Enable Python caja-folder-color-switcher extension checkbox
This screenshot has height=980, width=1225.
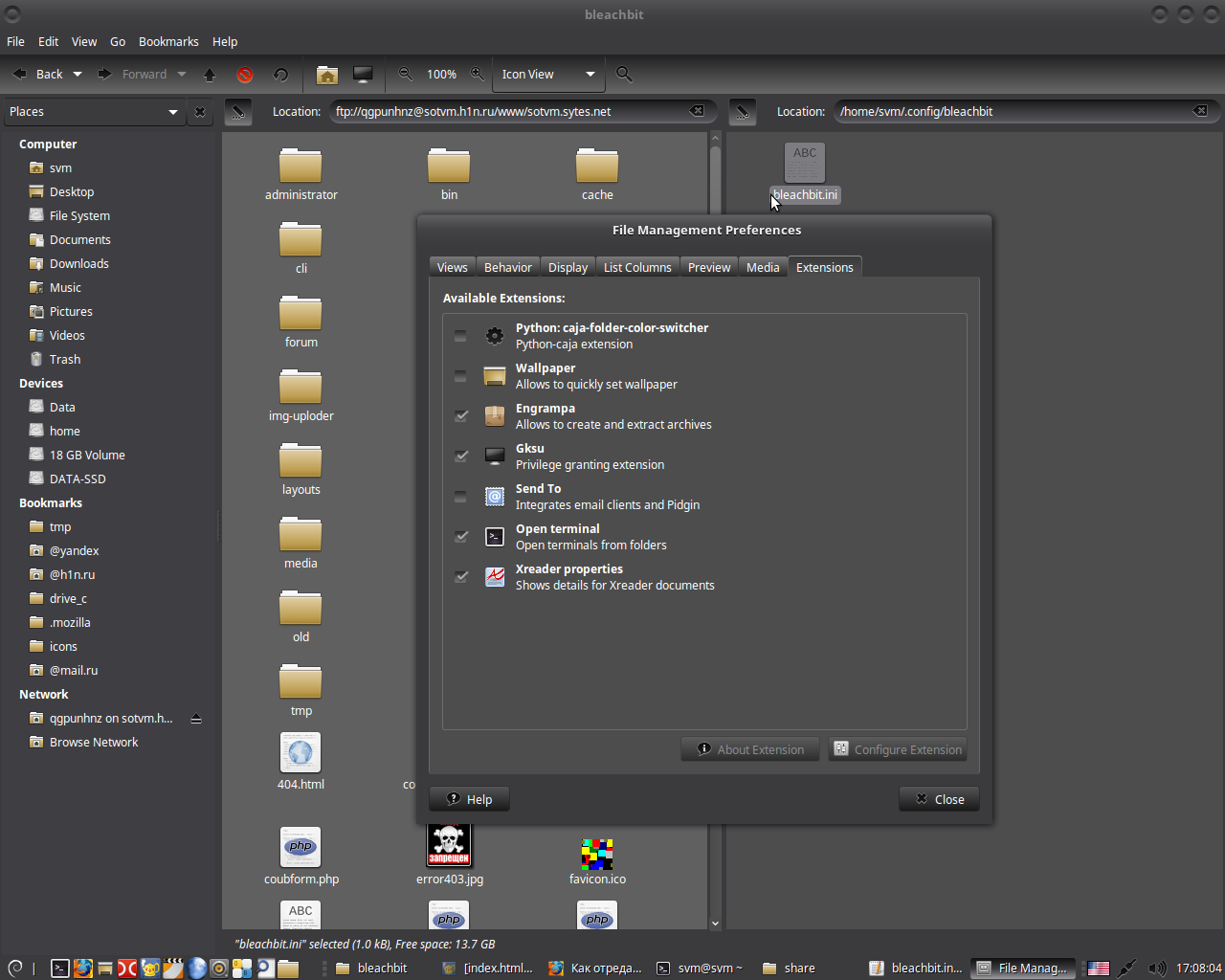[x=460, y=336]
